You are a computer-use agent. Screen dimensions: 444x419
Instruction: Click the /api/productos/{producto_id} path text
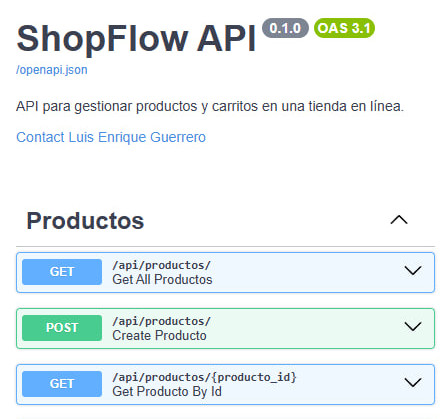[x=204, y=377]
